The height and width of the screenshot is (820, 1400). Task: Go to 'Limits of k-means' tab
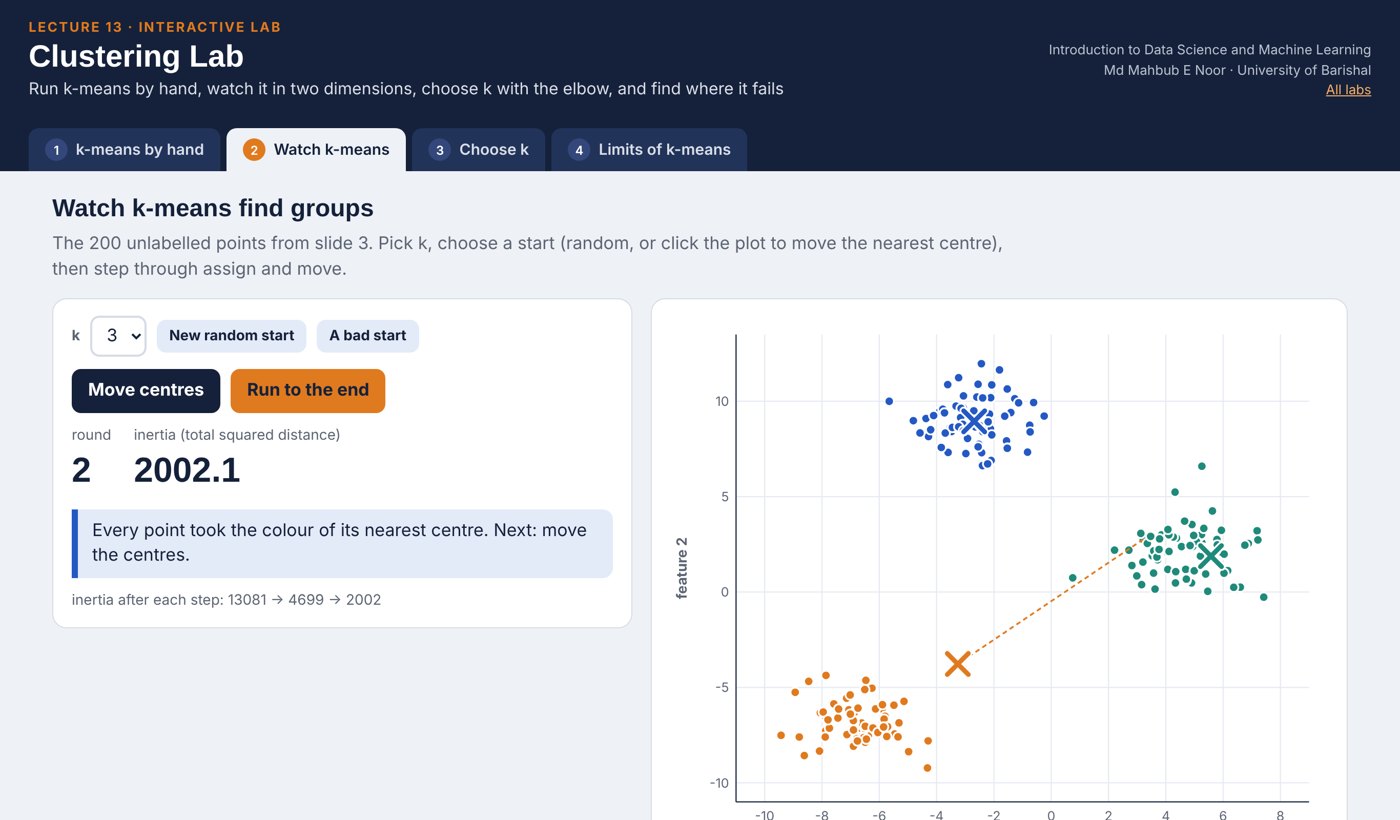649,150
